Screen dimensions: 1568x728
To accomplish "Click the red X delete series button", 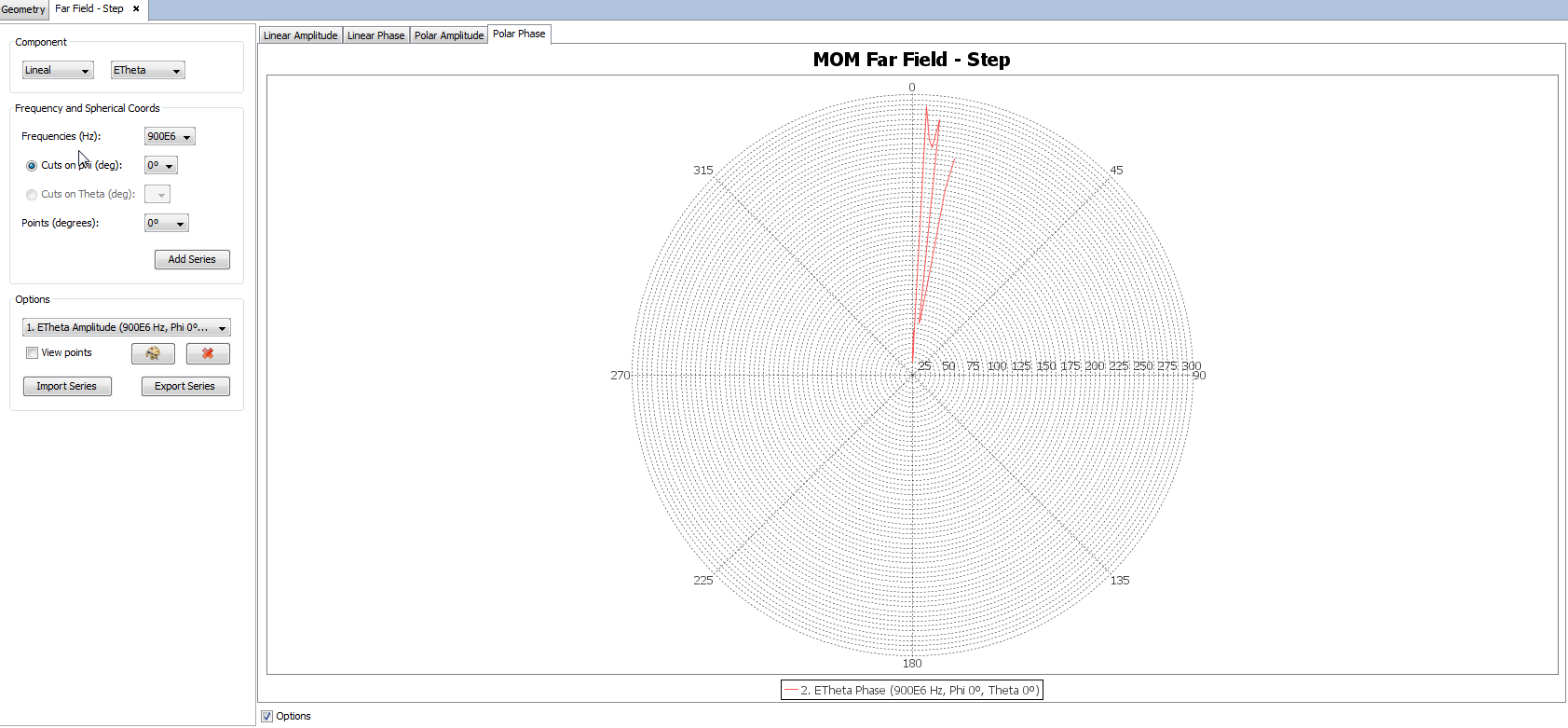I will [208, 353].
